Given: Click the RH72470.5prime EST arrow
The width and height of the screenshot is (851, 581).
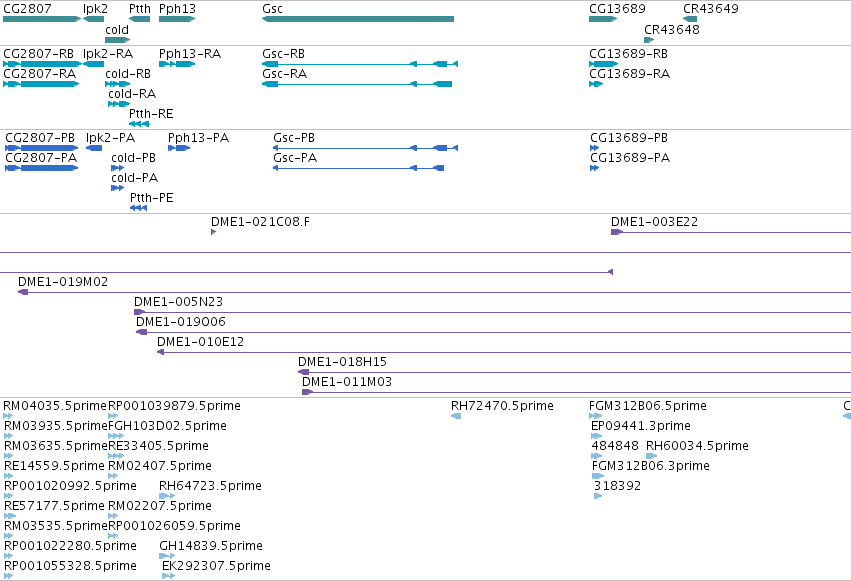Looking at the screenshot, I should pos(456,416).
